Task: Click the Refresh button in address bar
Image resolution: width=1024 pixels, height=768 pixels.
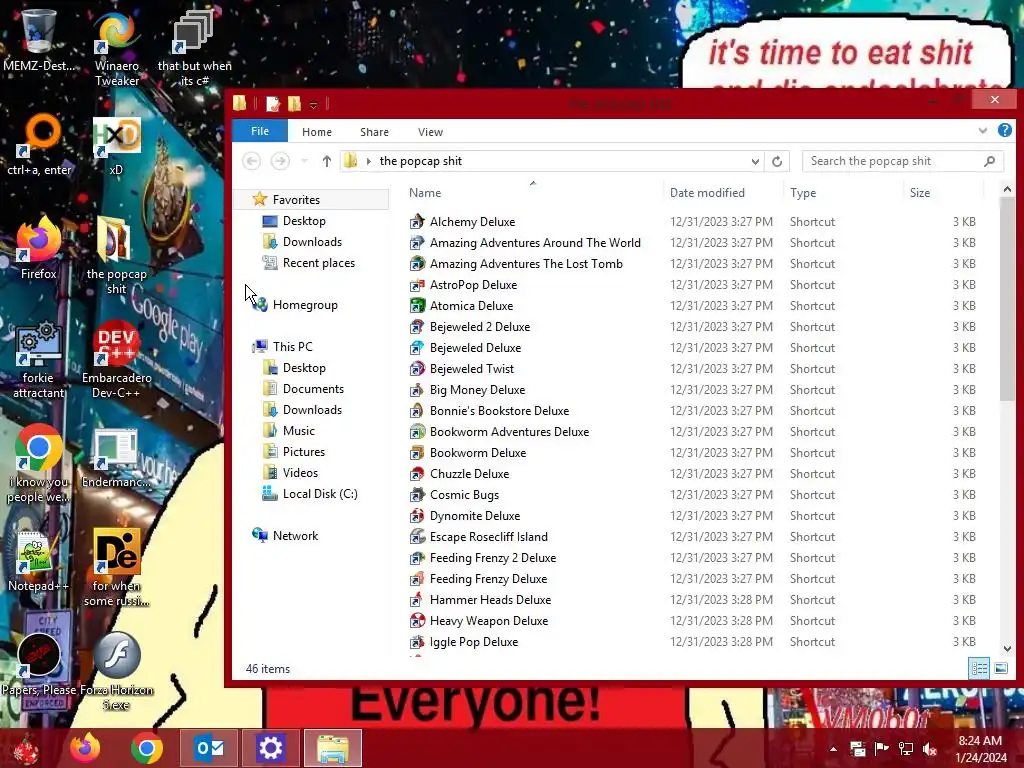Action: click(x=776, y=161)
